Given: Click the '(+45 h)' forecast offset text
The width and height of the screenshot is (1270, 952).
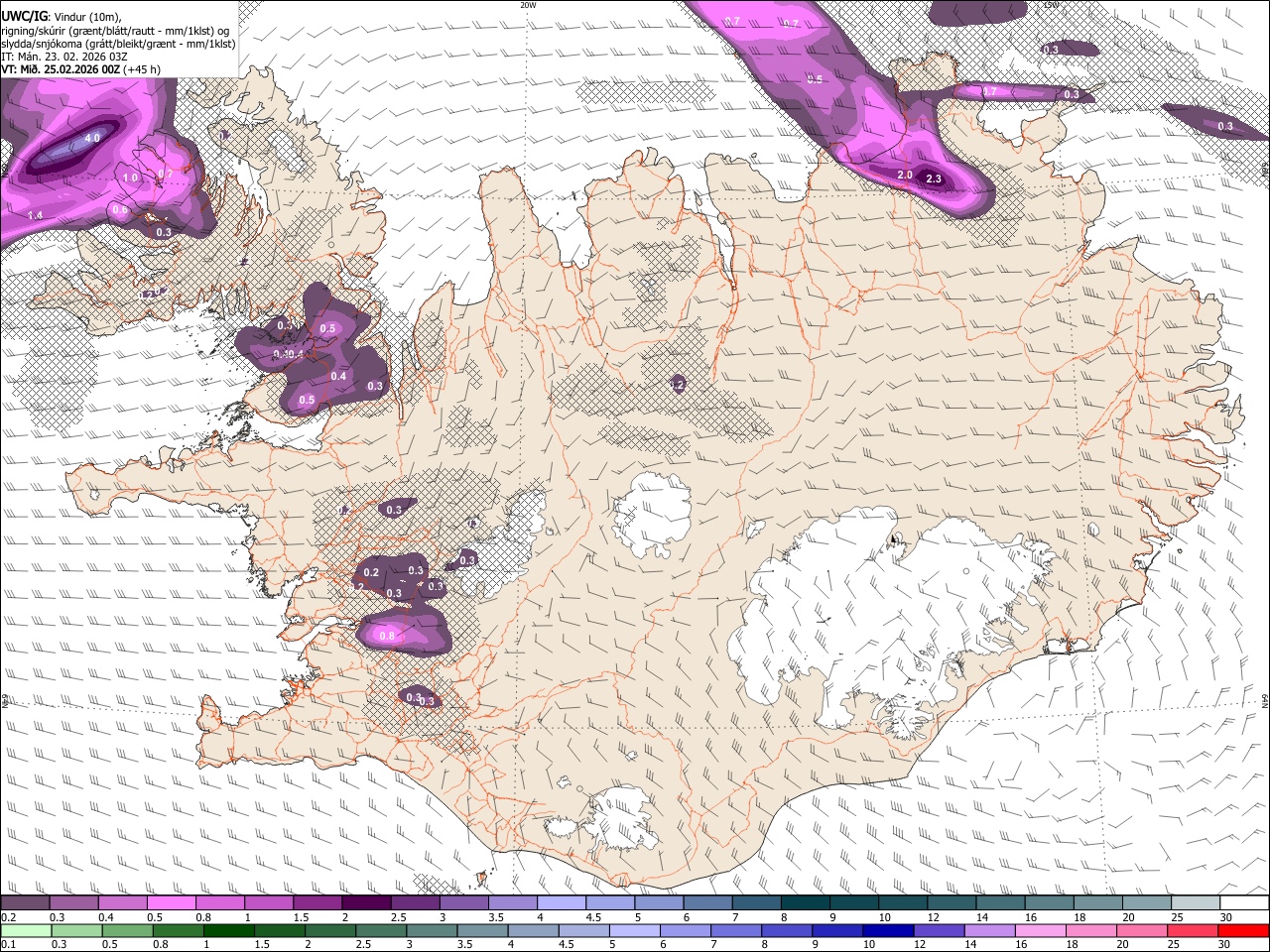Looking at the screenshot, I should pyautogui.click(x=143, y=69).
